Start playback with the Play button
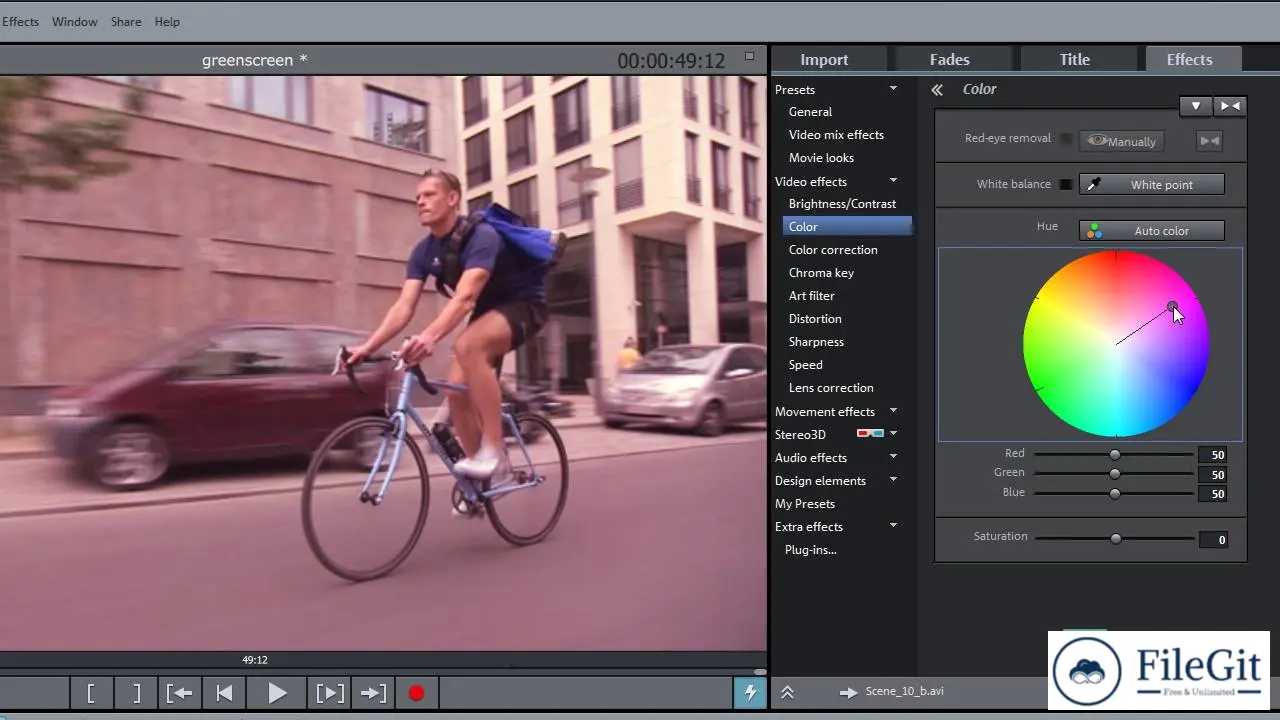Viewport: 1280px width, 720px height. (x=278, y=692)
